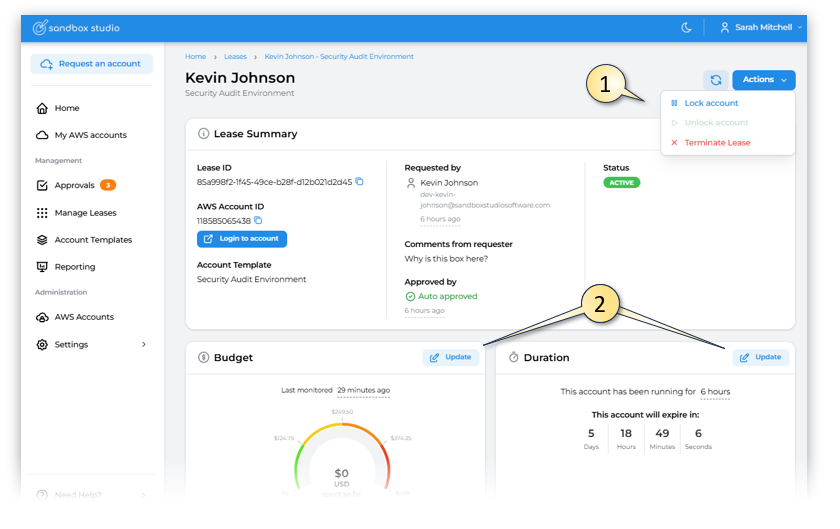
Task: Click '29 minutes ago' last monitored text
Action: pyautogui.click(x=363, y=390)
